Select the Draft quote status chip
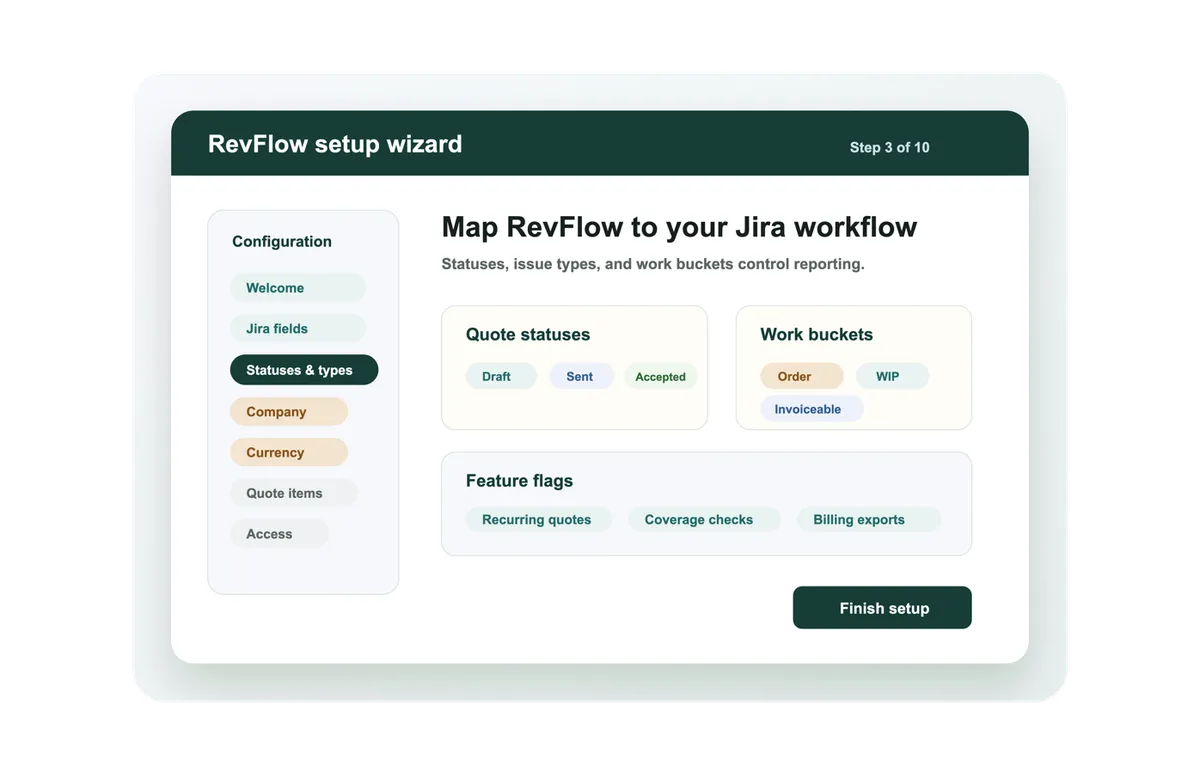 501,376
